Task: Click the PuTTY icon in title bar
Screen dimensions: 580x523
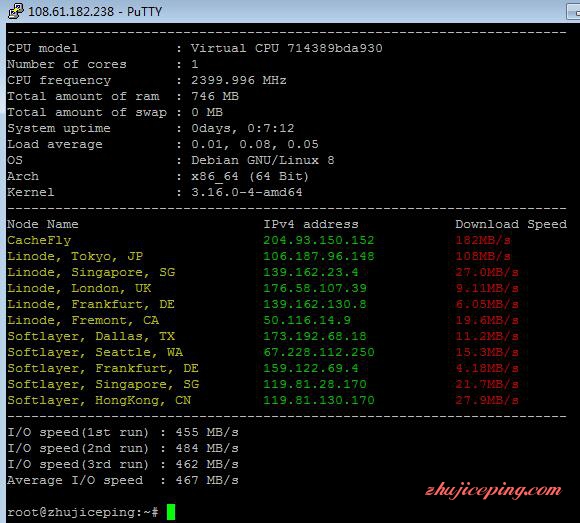Action: (x=16, y=11)
